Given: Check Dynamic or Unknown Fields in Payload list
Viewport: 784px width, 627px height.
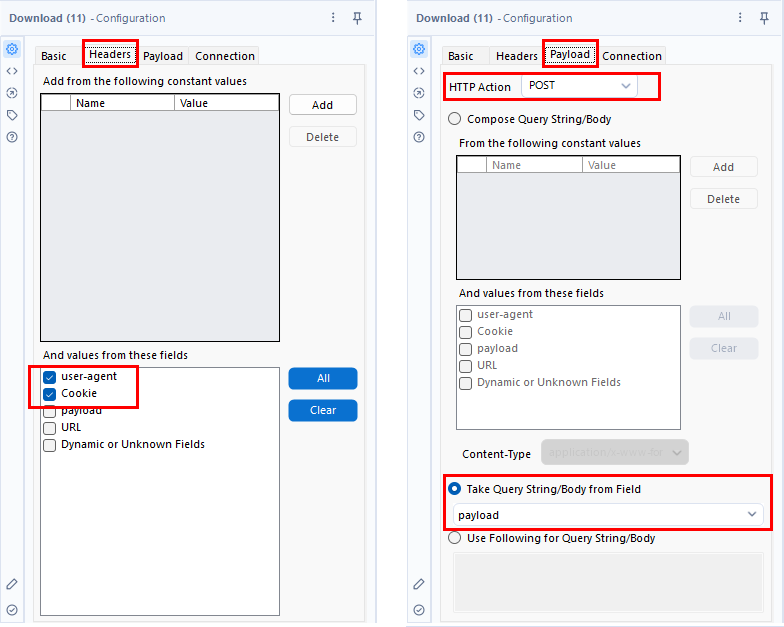Looking at the screenshot, I should tap(466, 383).
